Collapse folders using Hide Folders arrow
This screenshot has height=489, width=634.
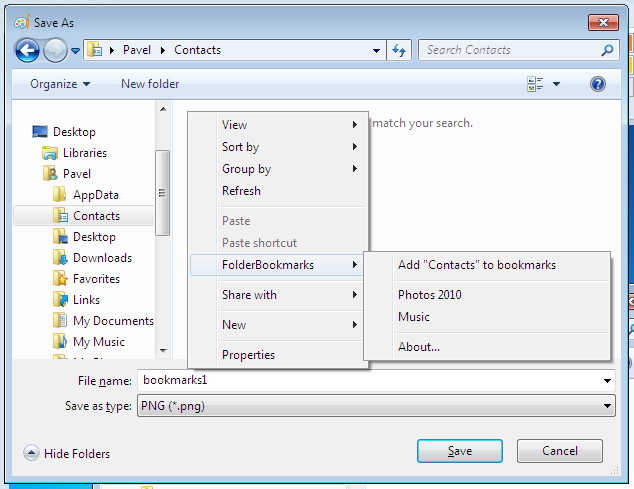pos(30,453)
